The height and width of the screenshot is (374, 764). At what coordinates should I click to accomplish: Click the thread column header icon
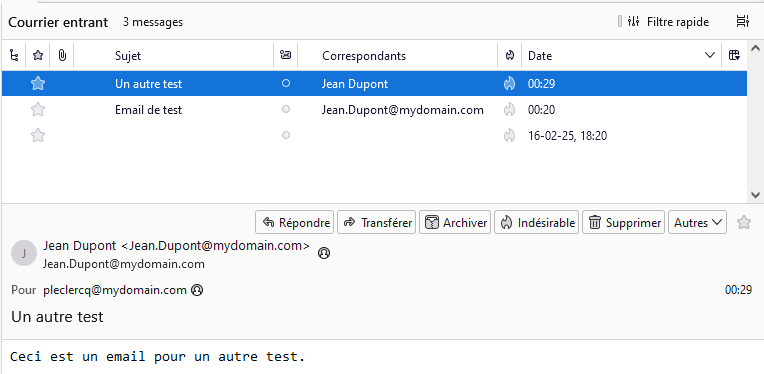click(x=14, y=56)
